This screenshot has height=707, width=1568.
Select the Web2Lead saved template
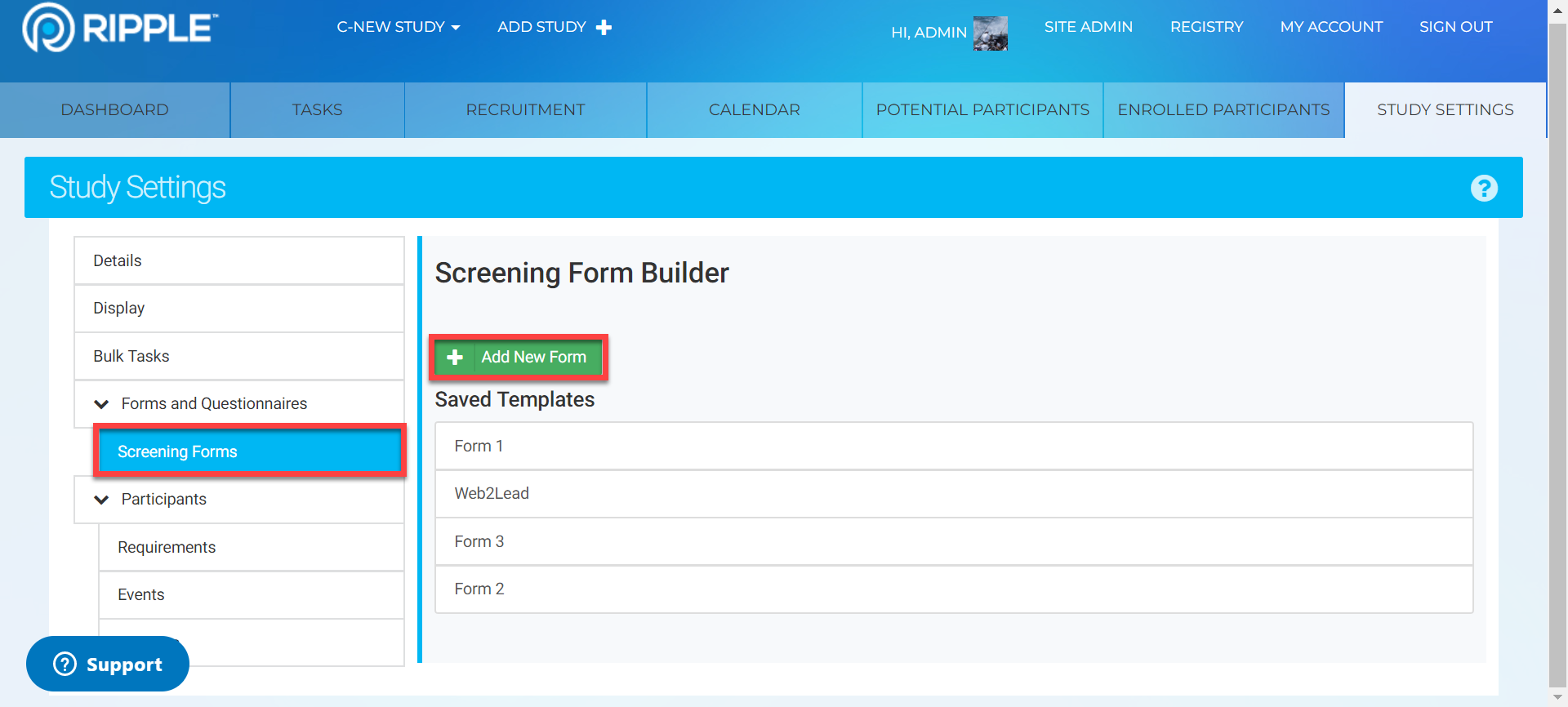click(492, 494)
